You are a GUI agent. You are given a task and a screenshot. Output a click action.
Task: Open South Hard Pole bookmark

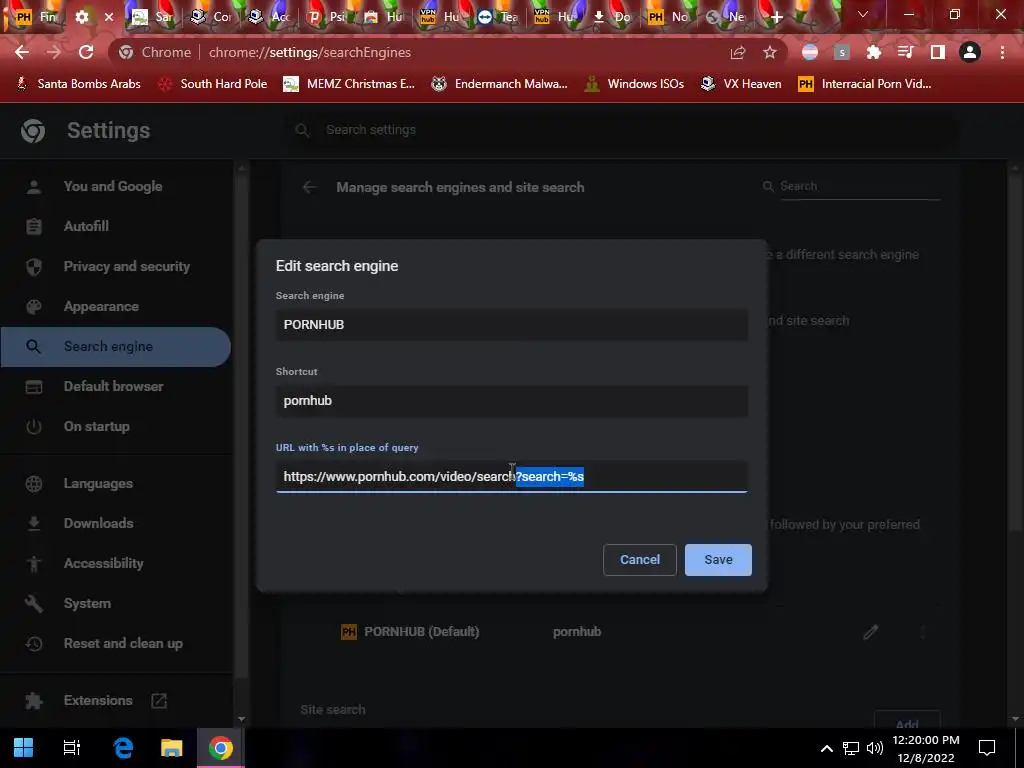click(x=213, y=84)
